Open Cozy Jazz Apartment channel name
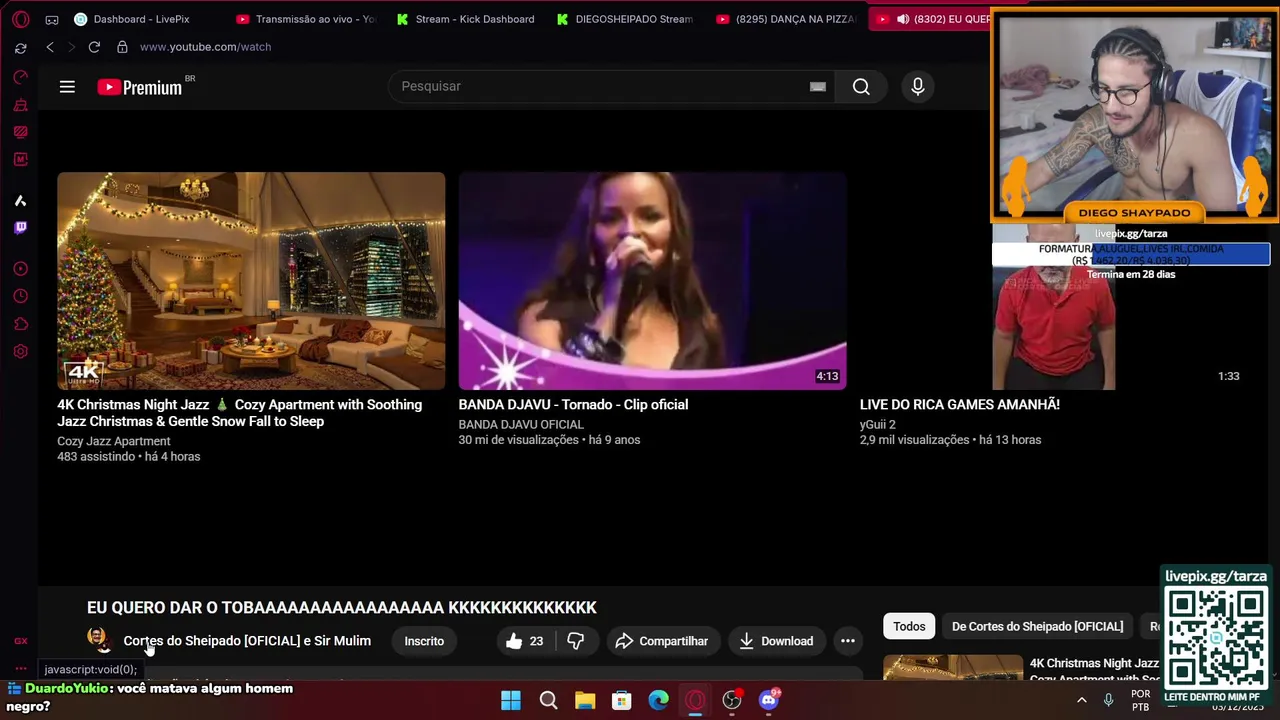Image resolution: width=1280 pixels, height=720 pixels. [114, 441]
